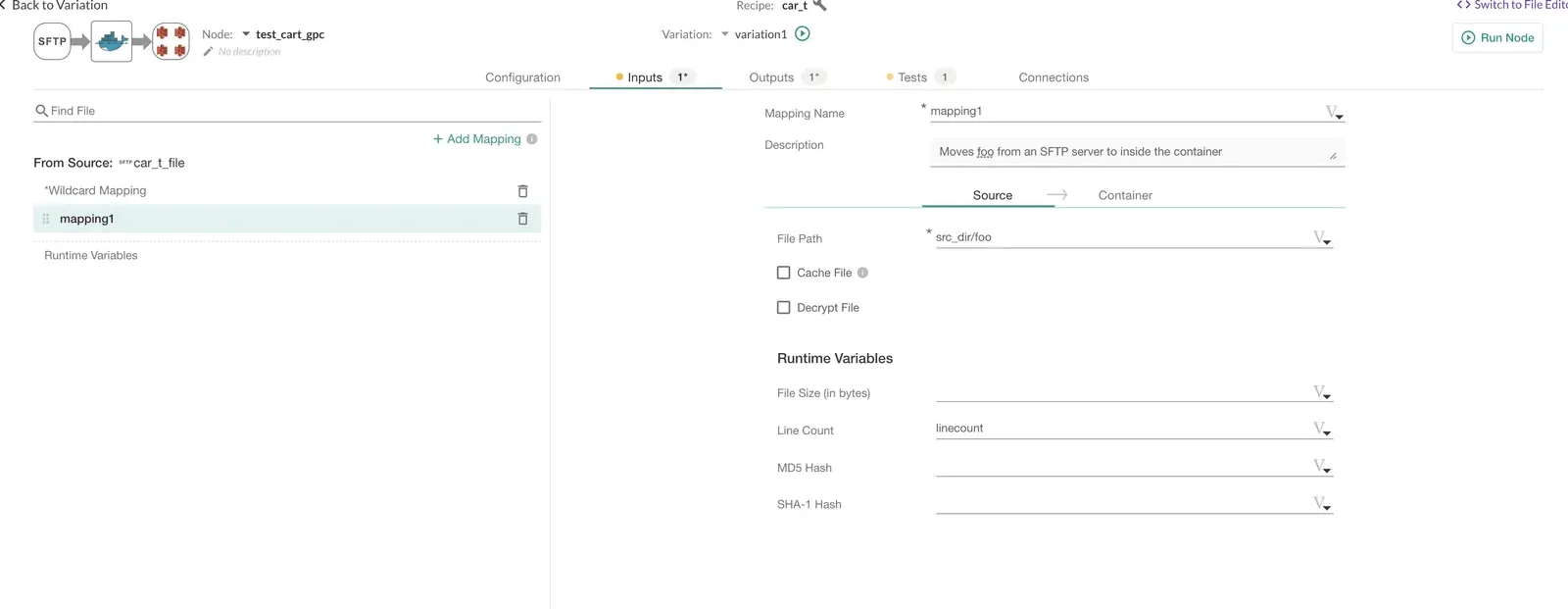Click the Add Mapping link

click(x=477, y=139)
